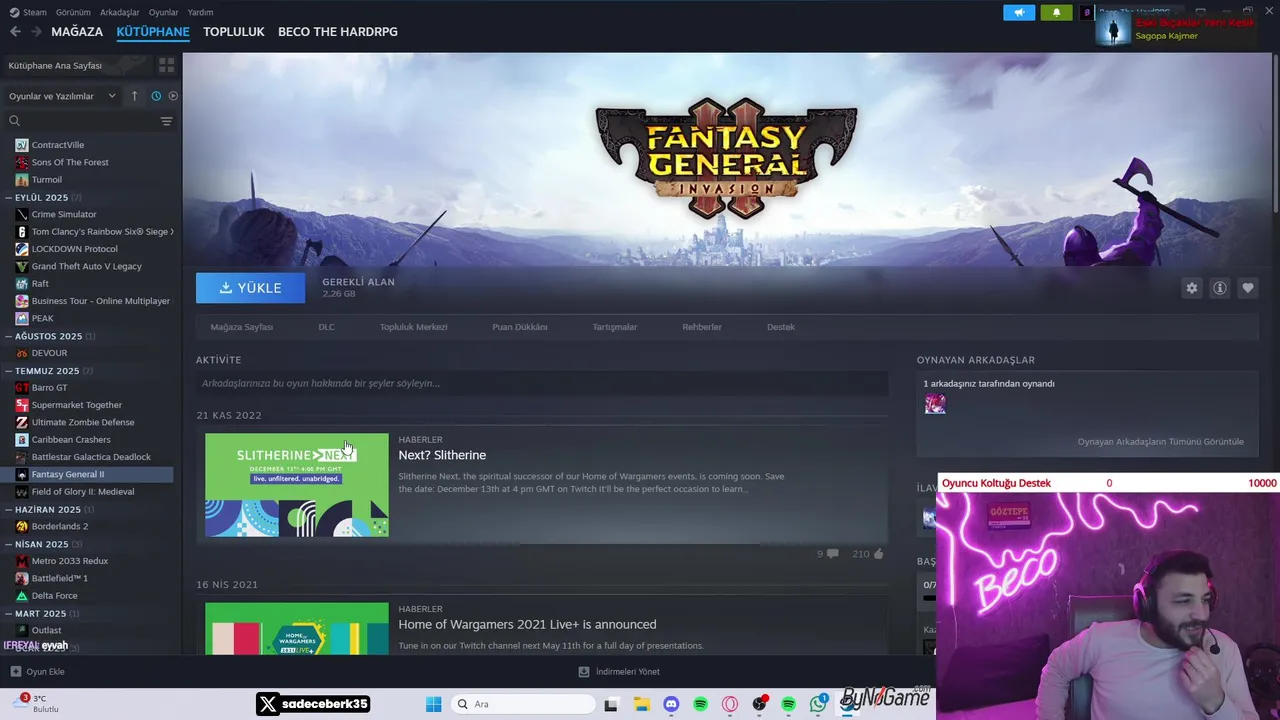This screenshot has height=720, width=1280.
Task: Open the library advanced filter icon
Action: (x=166, y=121)
